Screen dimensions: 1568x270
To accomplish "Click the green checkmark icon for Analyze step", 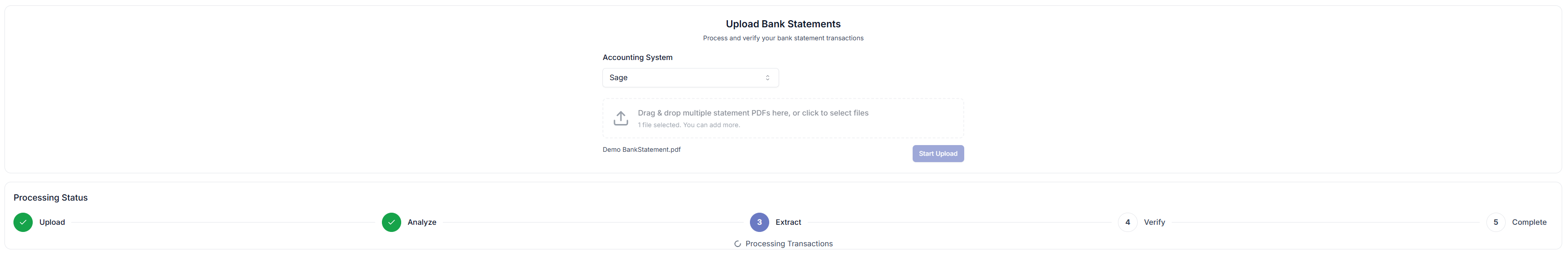I will (x=391, y=222).
